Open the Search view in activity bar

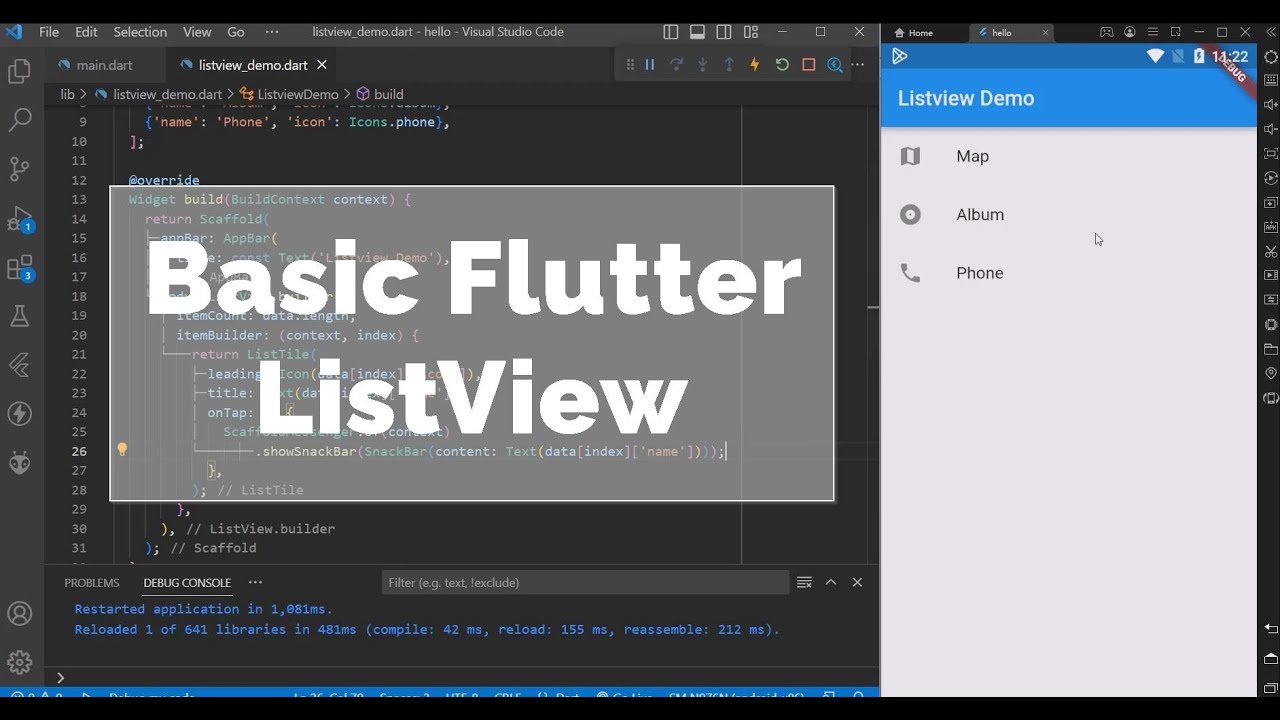coord(19,120)
